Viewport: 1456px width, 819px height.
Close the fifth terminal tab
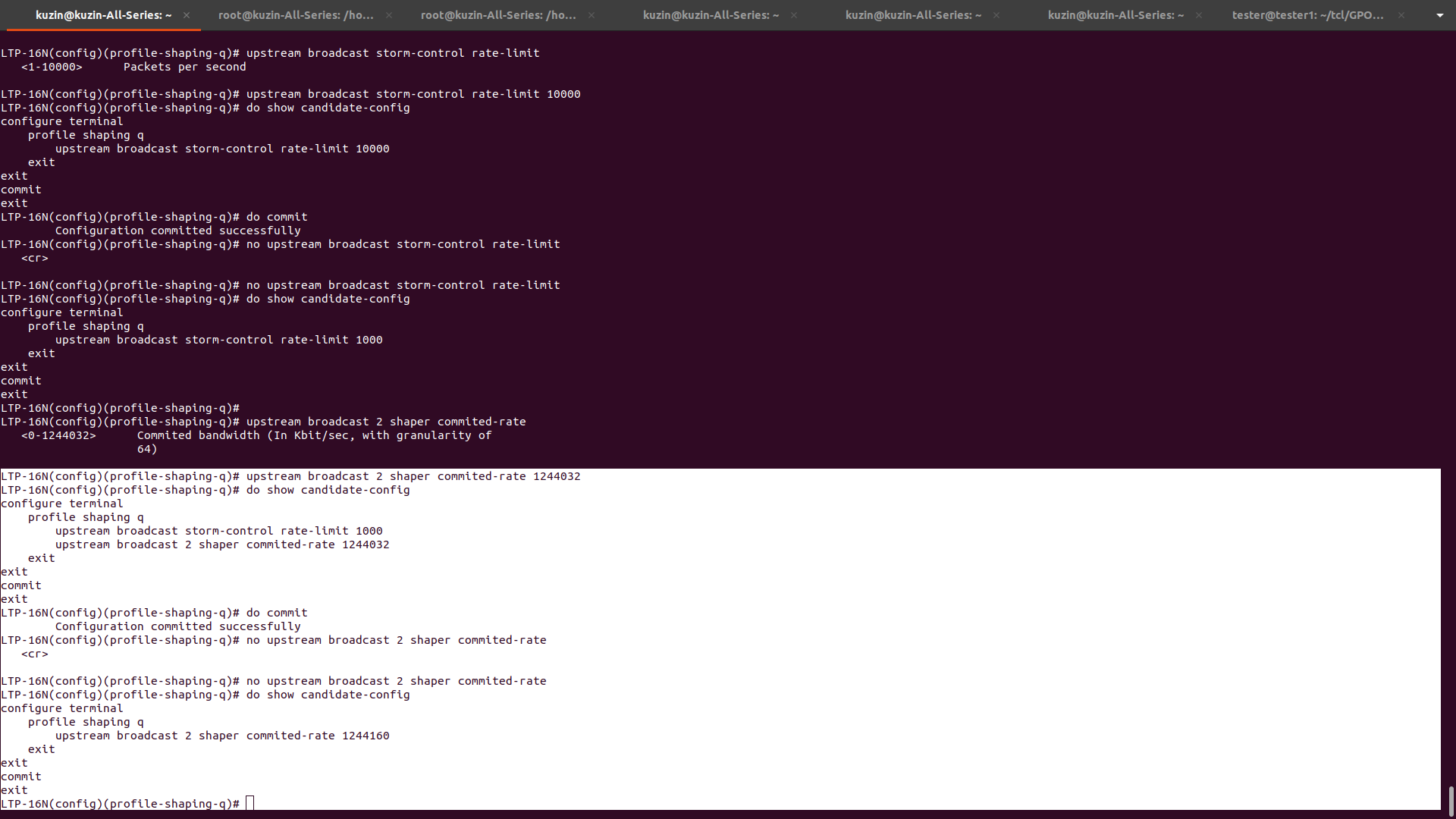pyautogui.click(x=996, y=15)
